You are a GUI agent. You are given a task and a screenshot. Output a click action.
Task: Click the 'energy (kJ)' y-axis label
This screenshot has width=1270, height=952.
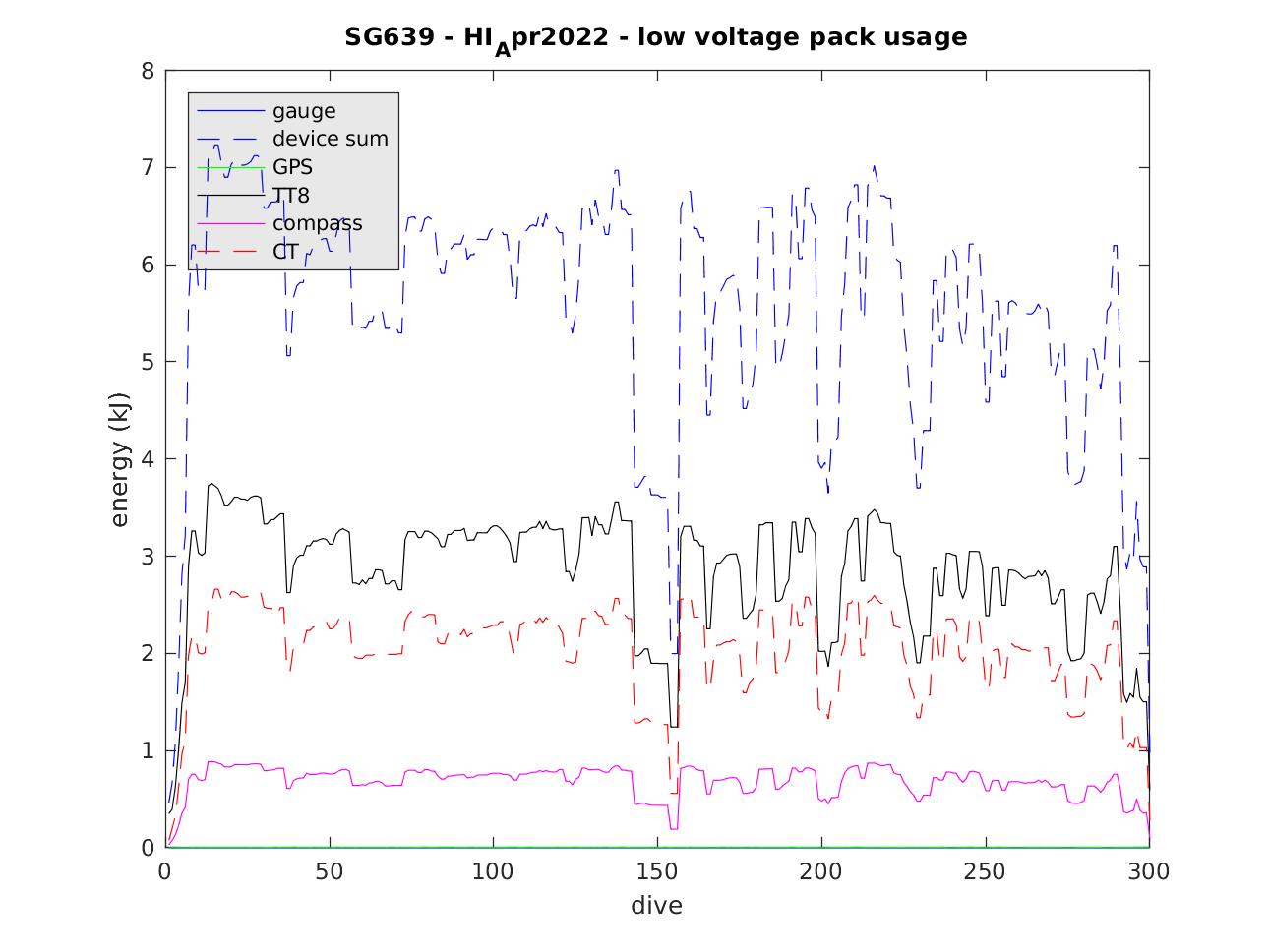click(120, 459)
